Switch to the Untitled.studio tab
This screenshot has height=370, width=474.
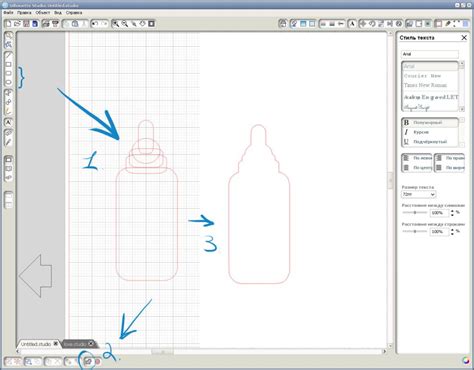[x=36, y=344]
